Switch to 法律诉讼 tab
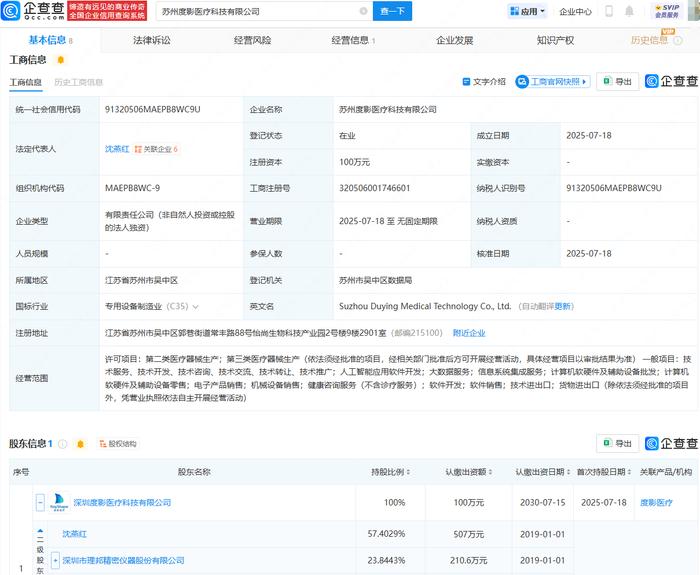Image resolution: width=700 pixels, height=575 pixels. click(x=152, y=40)
